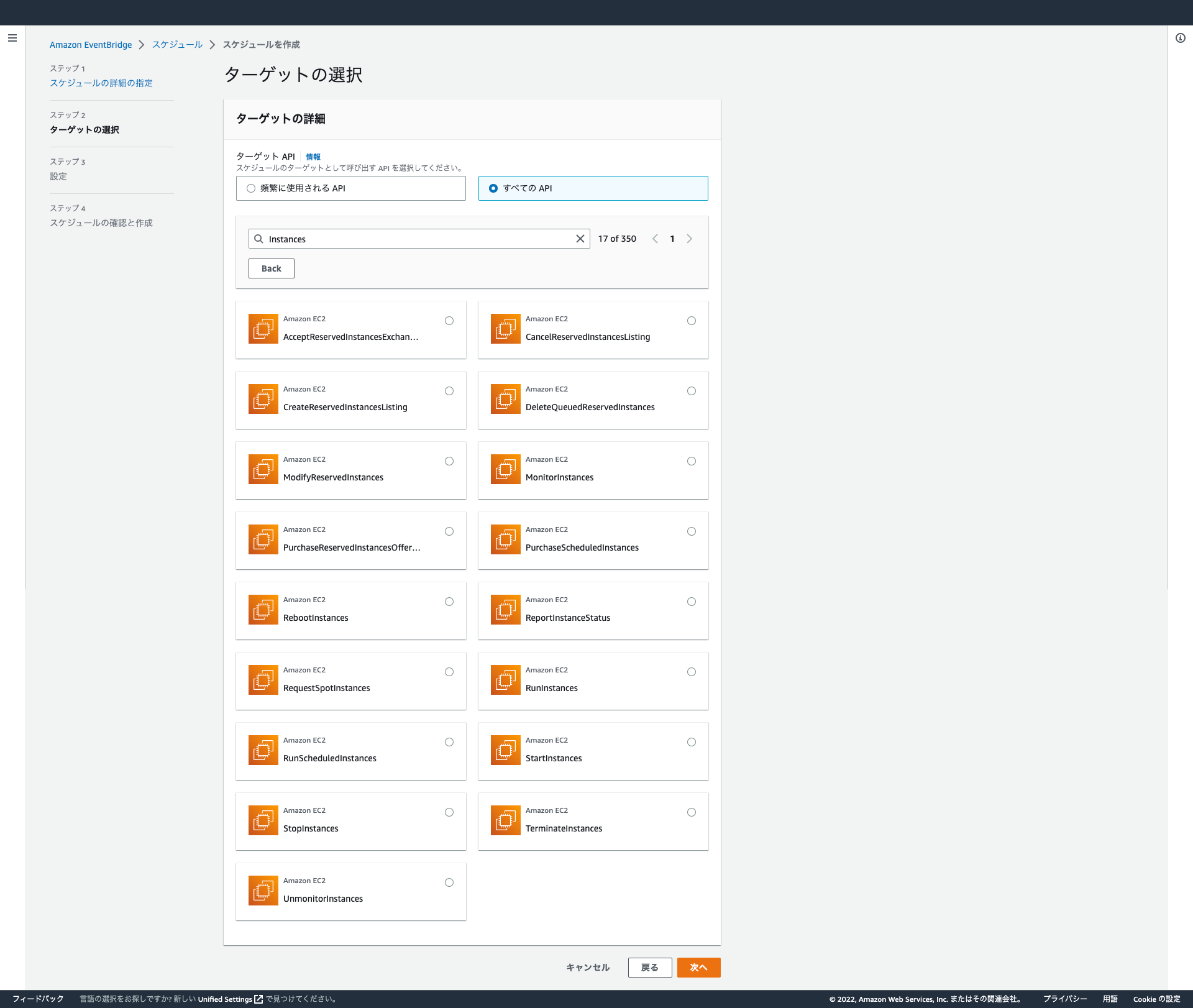Click the UnmonitorInstances EC2 icon
Screen dimensions: 1193x1008
click(x=263, y=891)
